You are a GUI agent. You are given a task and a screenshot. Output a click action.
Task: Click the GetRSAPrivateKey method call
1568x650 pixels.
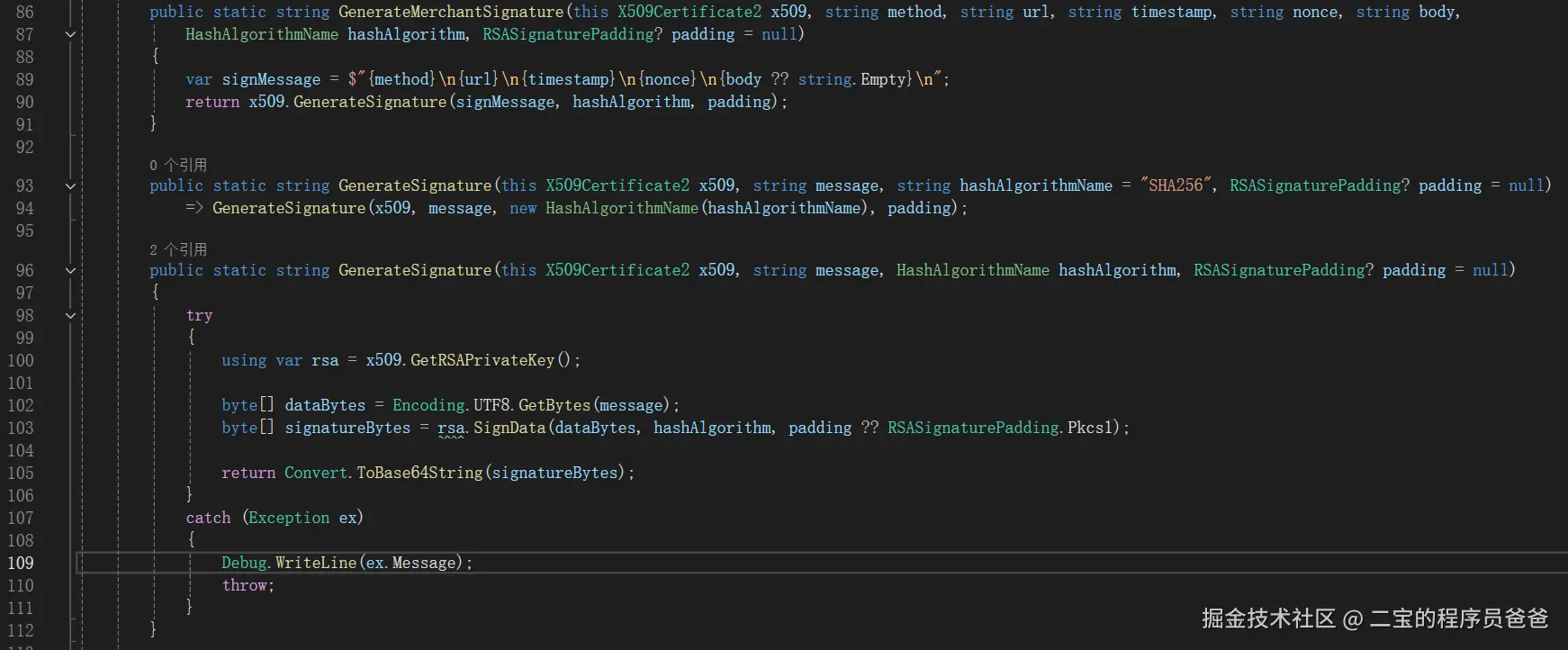482,360
